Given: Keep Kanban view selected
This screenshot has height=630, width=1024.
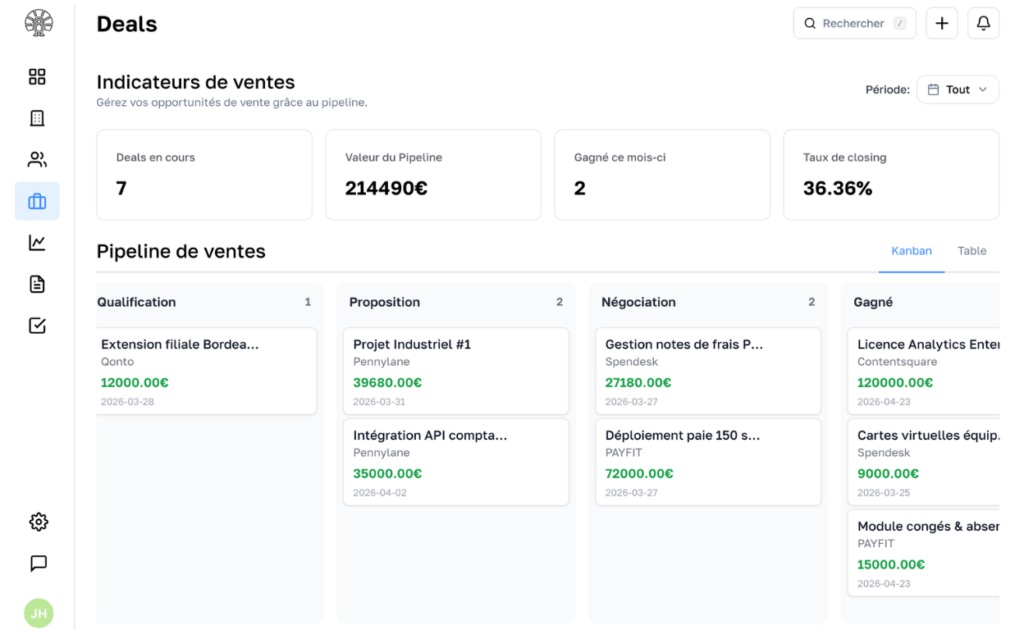Looking at the screenshot, I should [x=911, y=251].
